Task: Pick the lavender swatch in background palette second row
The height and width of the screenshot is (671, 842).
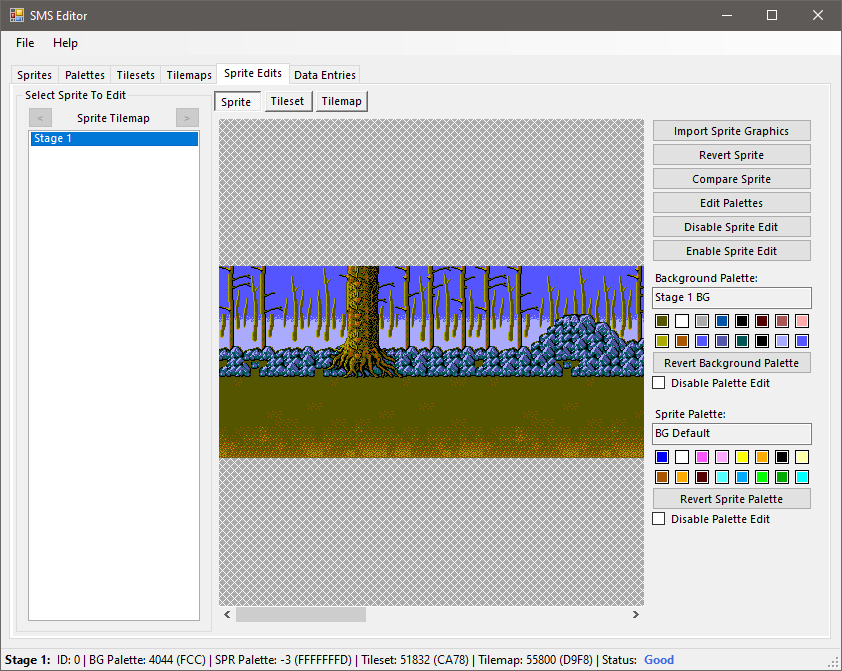Action: click(x=782, y=341)
